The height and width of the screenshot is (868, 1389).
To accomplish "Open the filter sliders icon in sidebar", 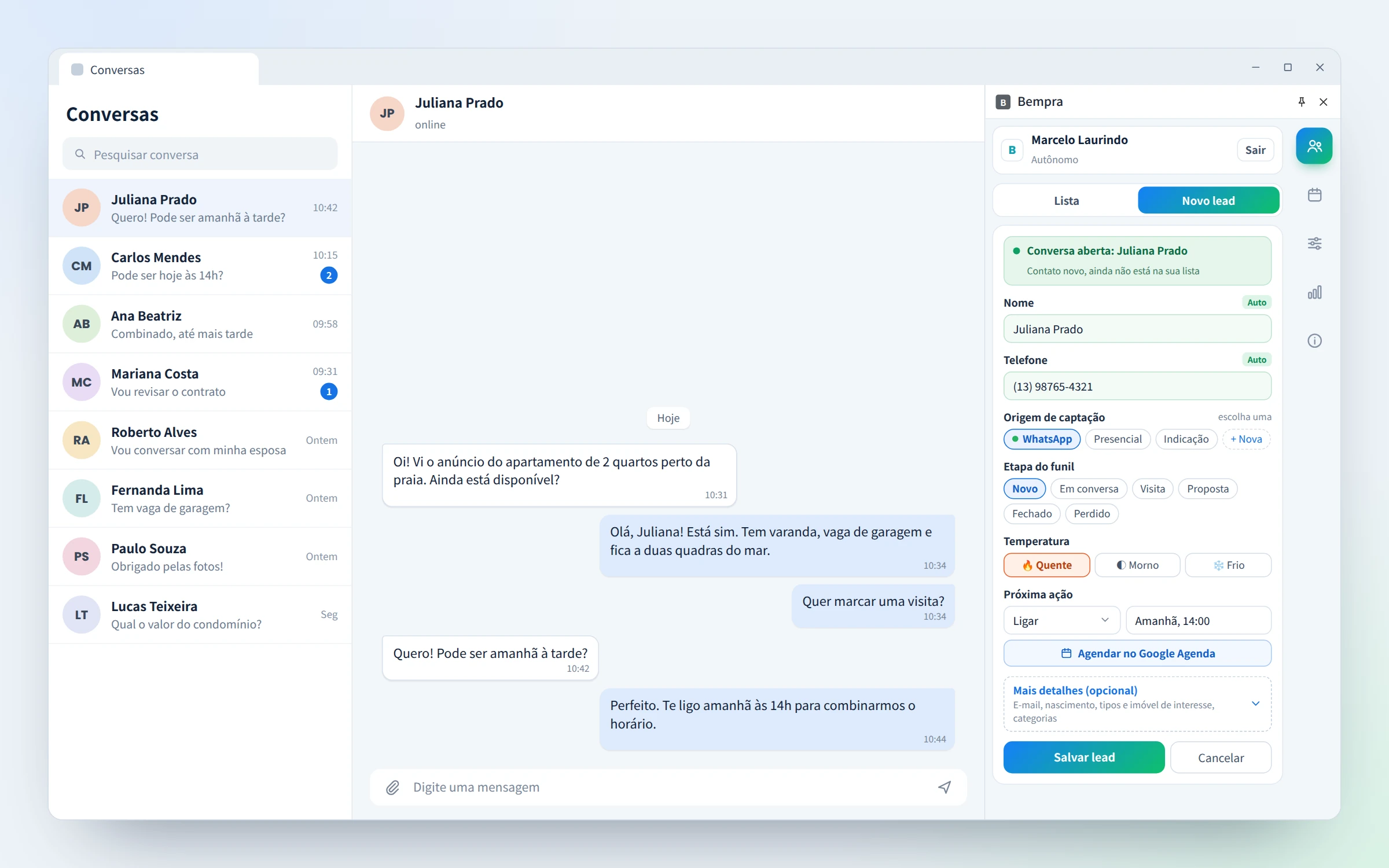I will coord(1314,244).
